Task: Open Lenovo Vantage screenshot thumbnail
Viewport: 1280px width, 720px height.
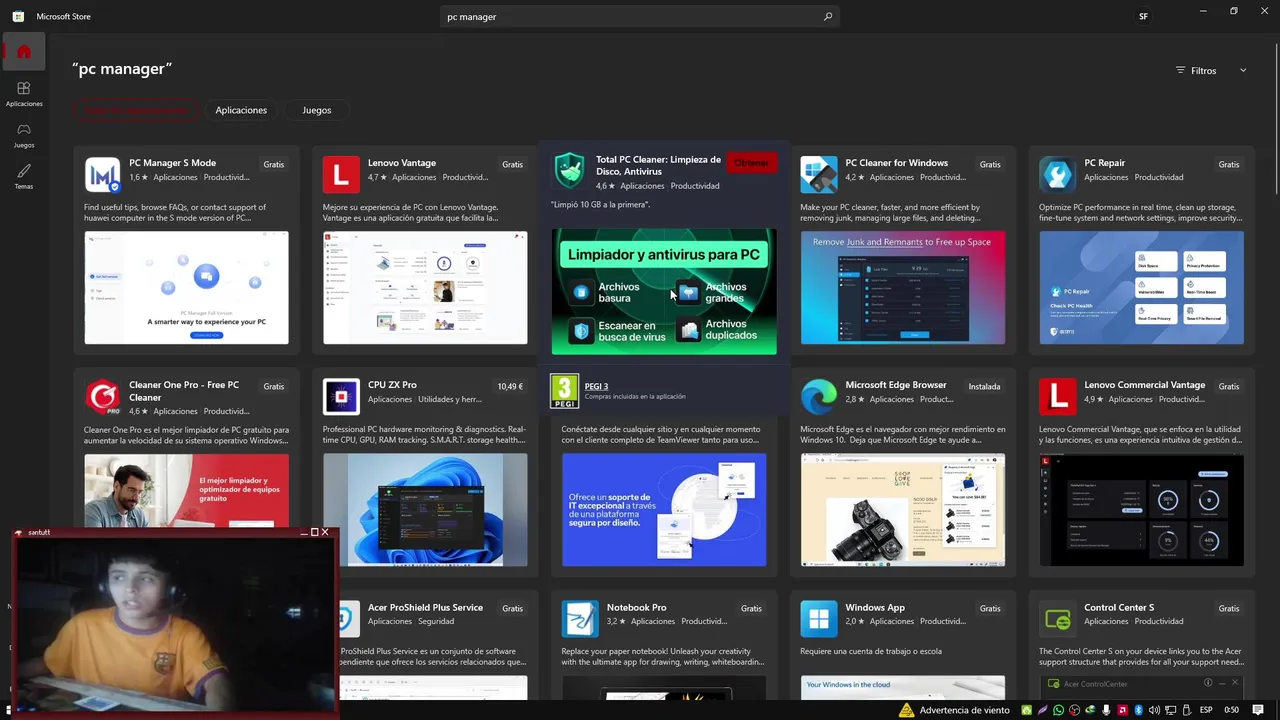Action: pos(425,288)
